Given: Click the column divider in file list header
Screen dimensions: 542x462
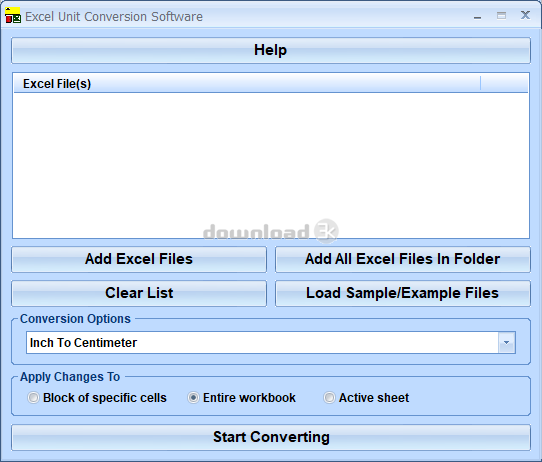Looking at the screenshot, I should (480, 84).
